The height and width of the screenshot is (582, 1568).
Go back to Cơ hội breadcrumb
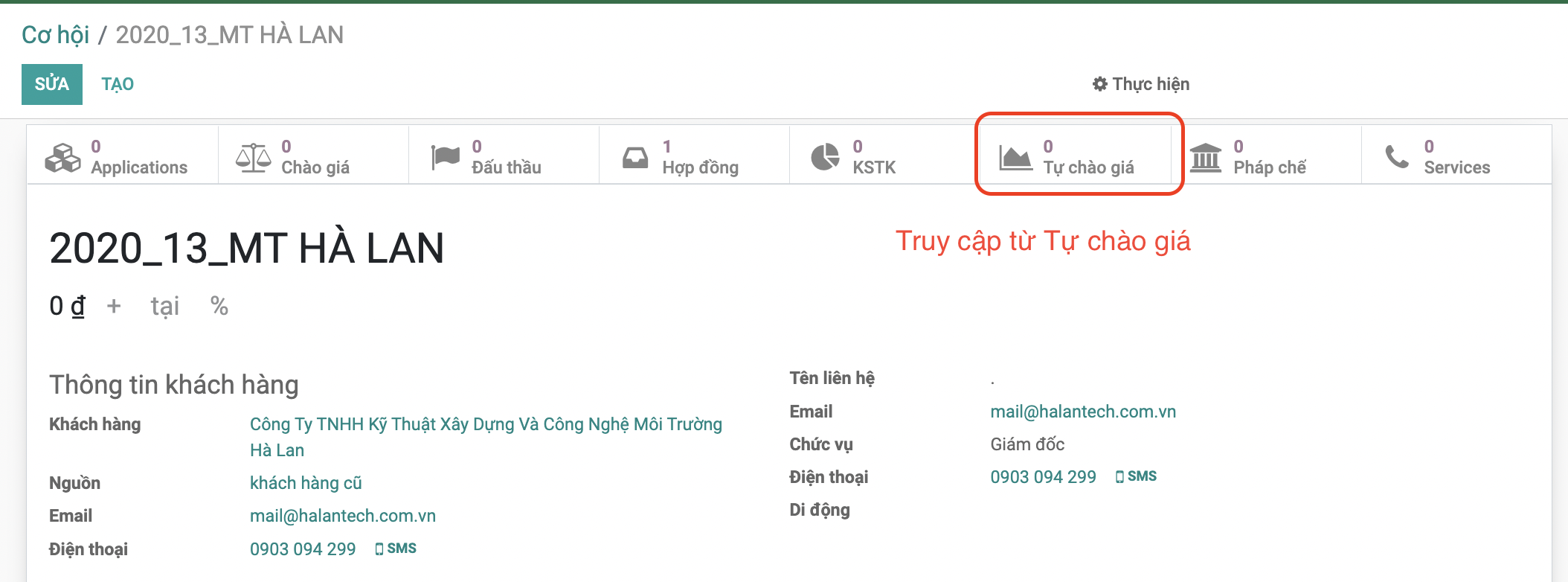click(55, 35)
